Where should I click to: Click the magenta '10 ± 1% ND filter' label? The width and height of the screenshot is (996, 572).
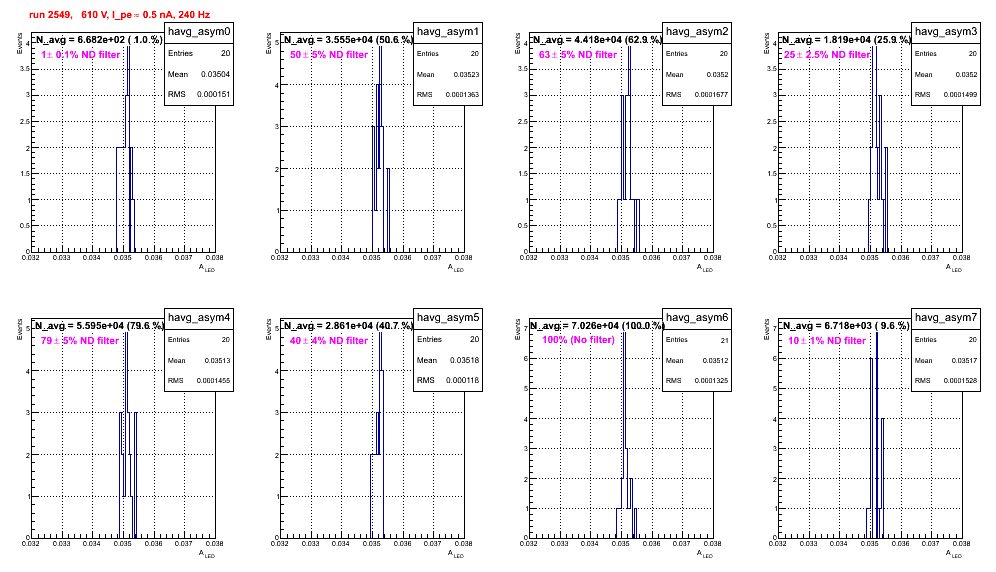click(827, 341)
